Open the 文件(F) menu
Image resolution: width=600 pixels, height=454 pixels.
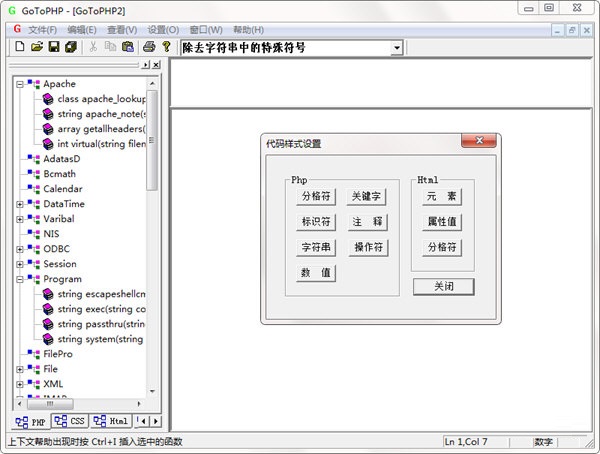coord(42,30)
